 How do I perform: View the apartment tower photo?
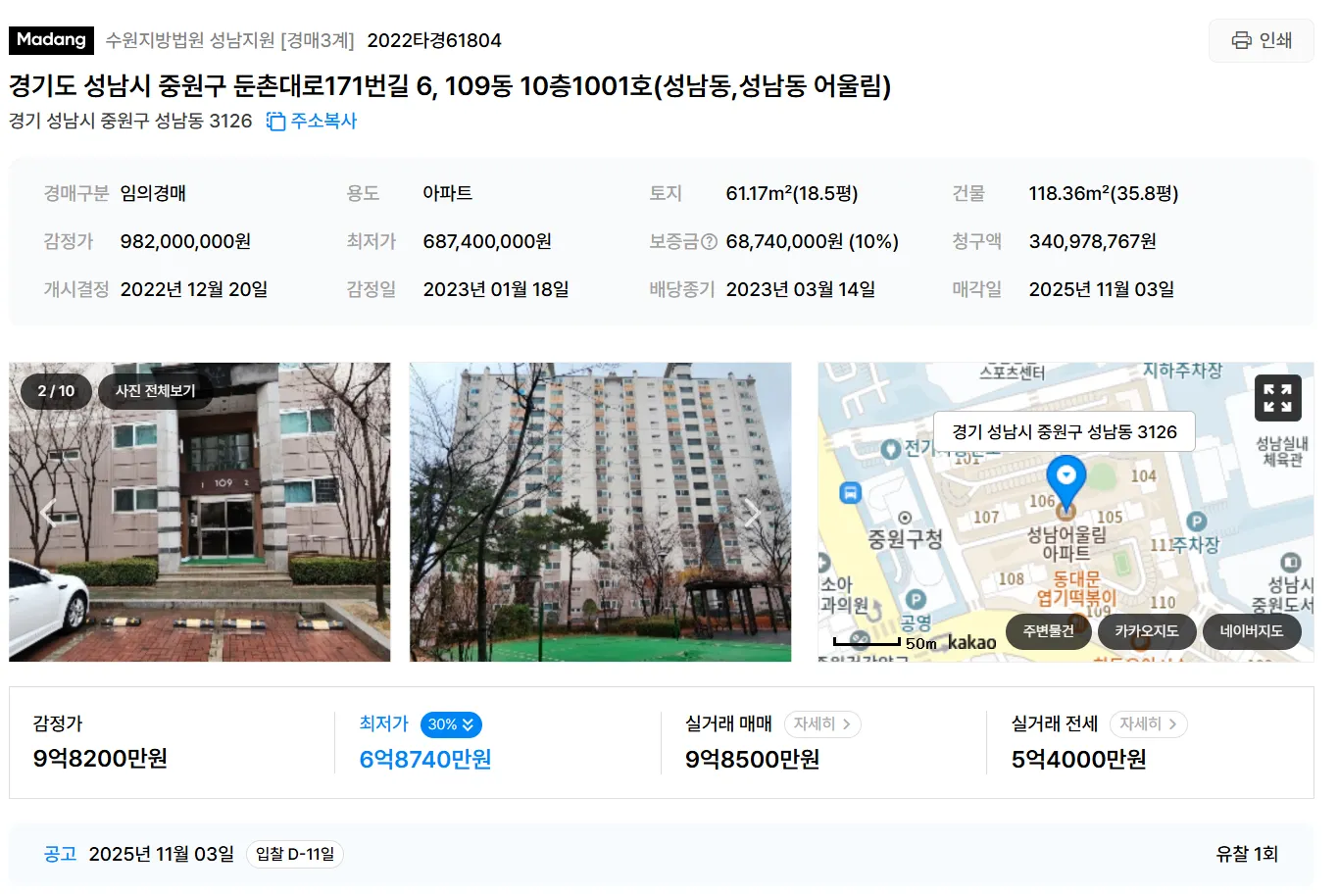[600, 512]
